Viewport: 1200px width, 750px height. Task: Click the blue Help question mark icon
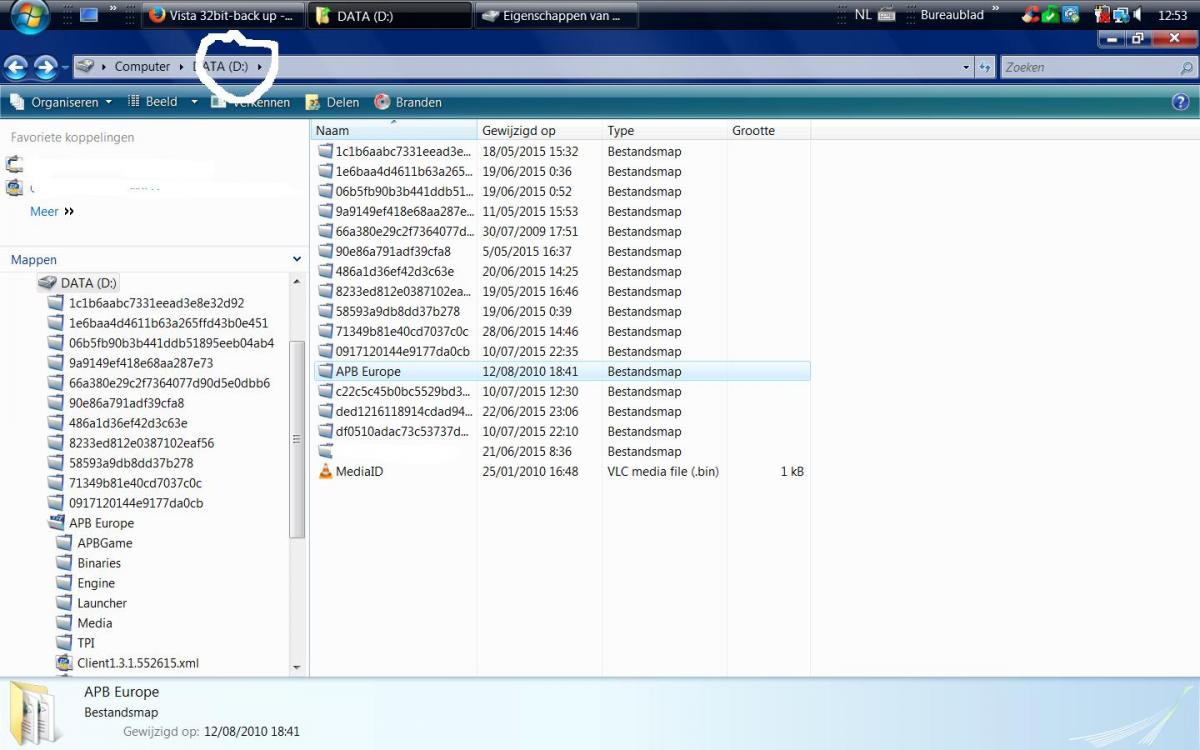[1180, 102]
